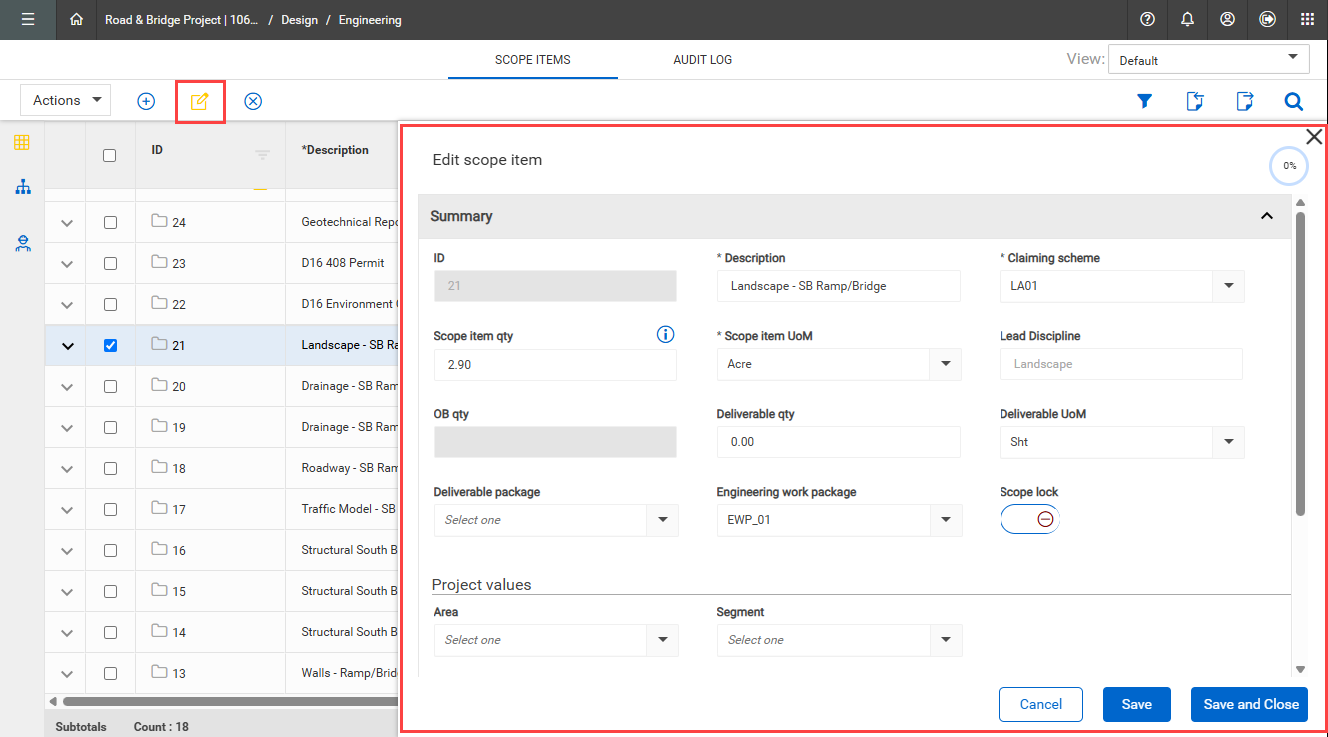The width and height of the screenshot is (1328, 737).
Task: Click the ID column filter icon
Action: 262,155
